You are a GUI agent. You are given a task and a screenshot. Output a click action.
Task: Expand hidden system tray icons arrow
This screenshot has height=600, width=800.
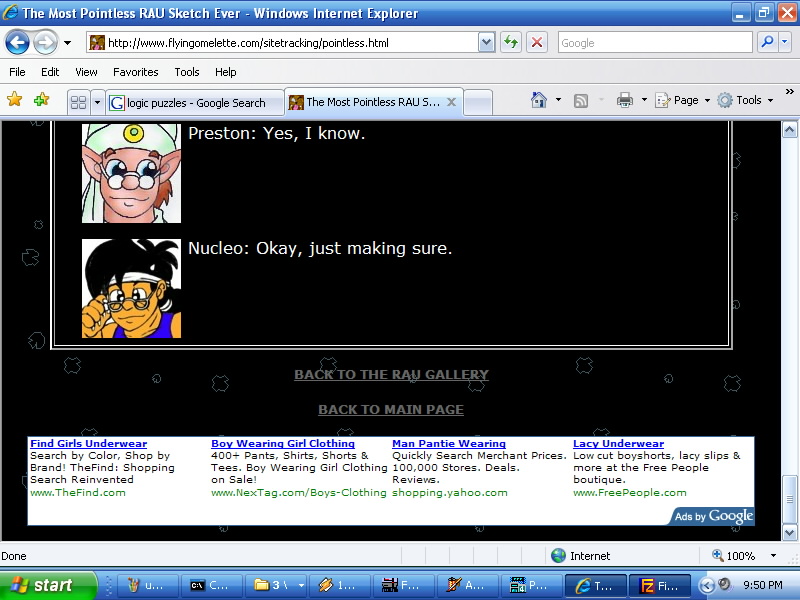coord(706,585)
